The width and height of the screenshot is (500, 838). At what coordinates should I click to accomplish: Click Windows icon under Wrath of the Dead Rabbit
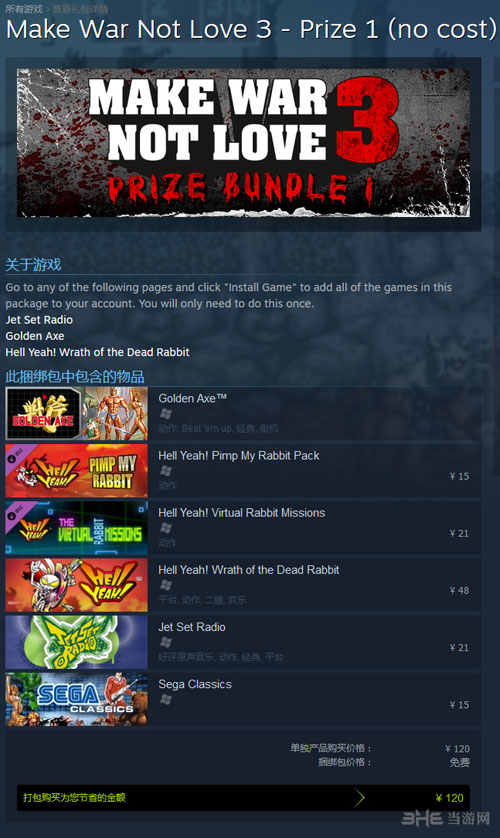[x=166, y=585]
